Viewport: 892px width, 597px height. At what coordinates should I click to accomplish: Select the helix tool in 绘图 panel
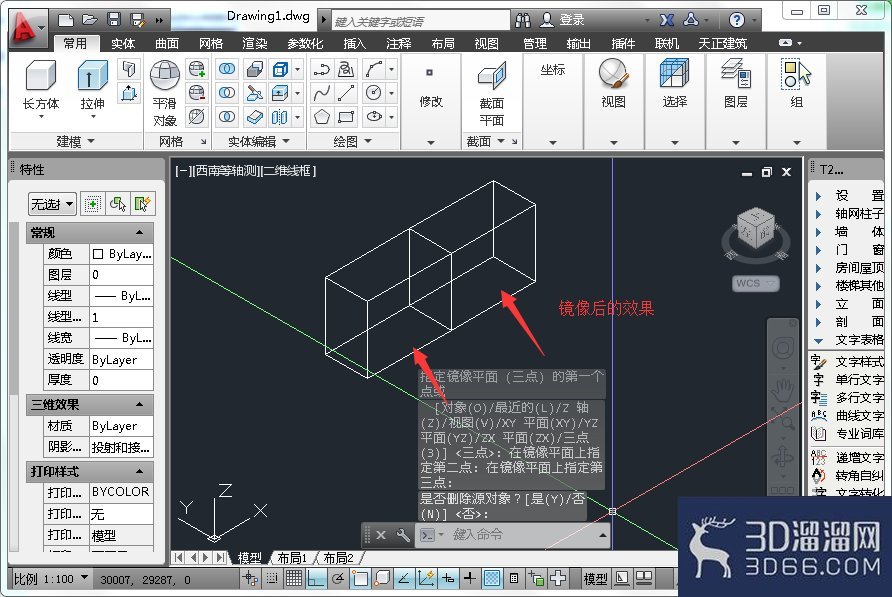[346, 69]
